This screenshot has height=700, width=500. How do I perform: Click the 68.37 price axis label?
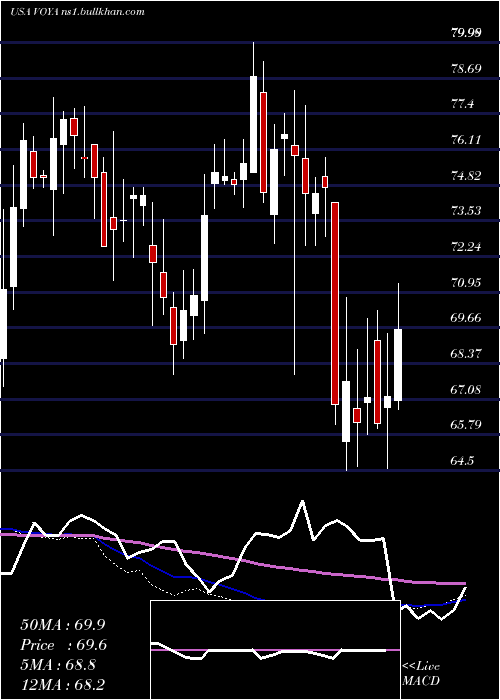(x=467, y=353)
